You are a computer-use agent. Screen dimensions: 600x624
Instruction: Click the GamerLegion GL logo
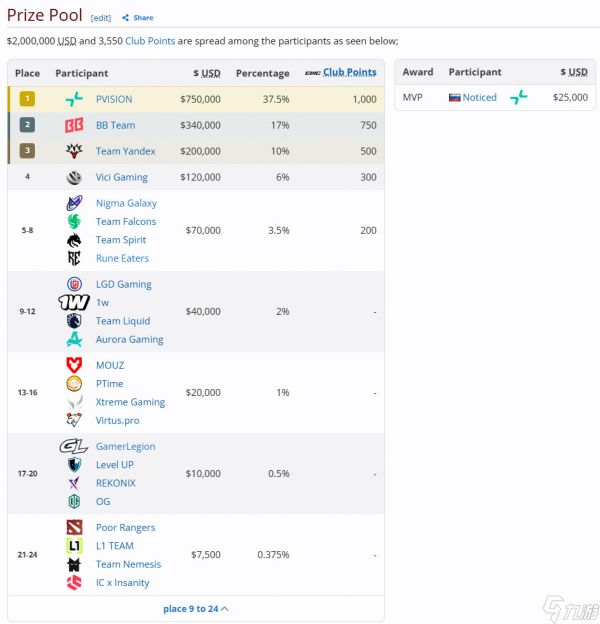click(74, 446)
